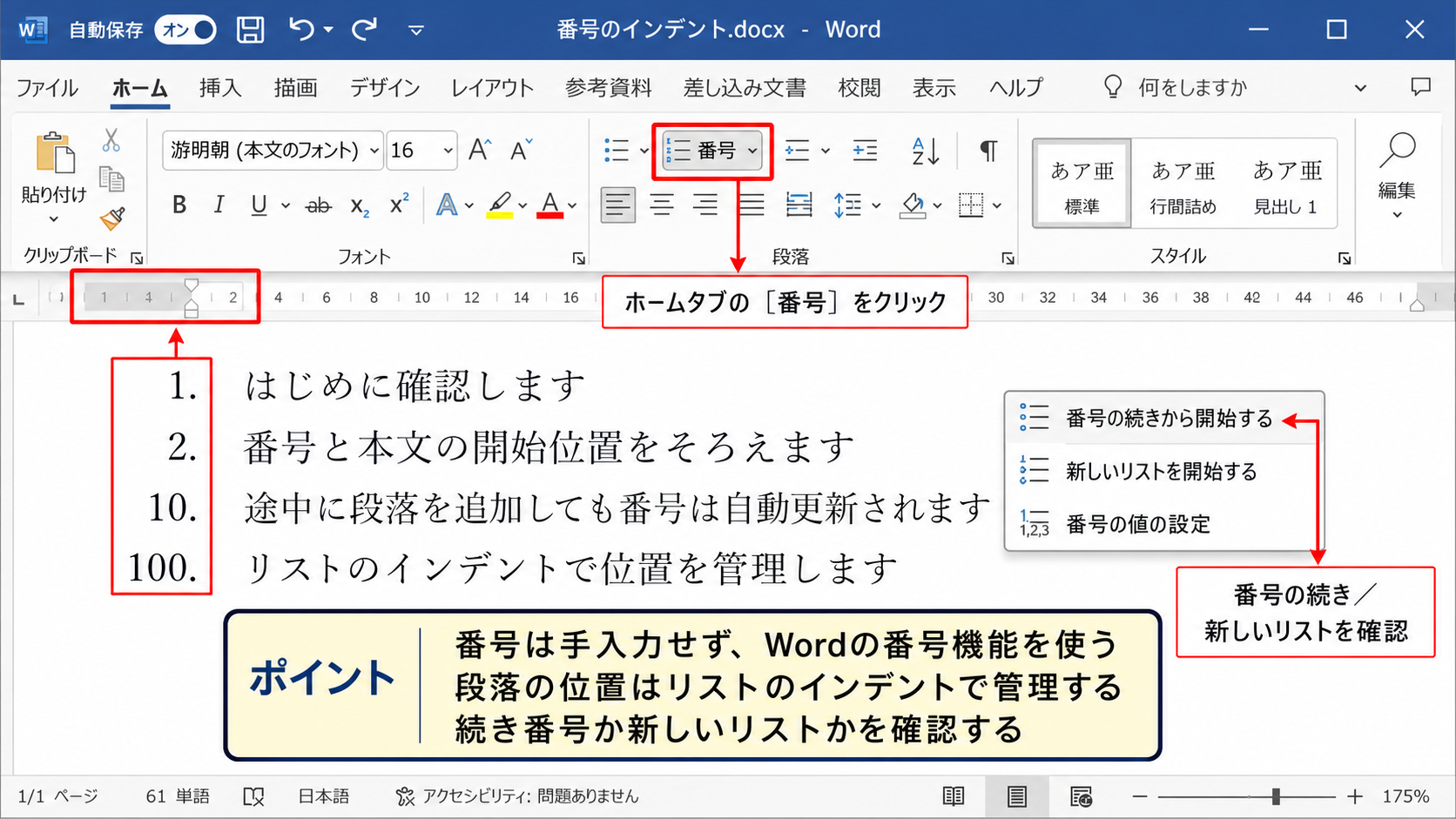
Task: Choose 新しいリストを開始する menu item
Action: (1164, 472)
